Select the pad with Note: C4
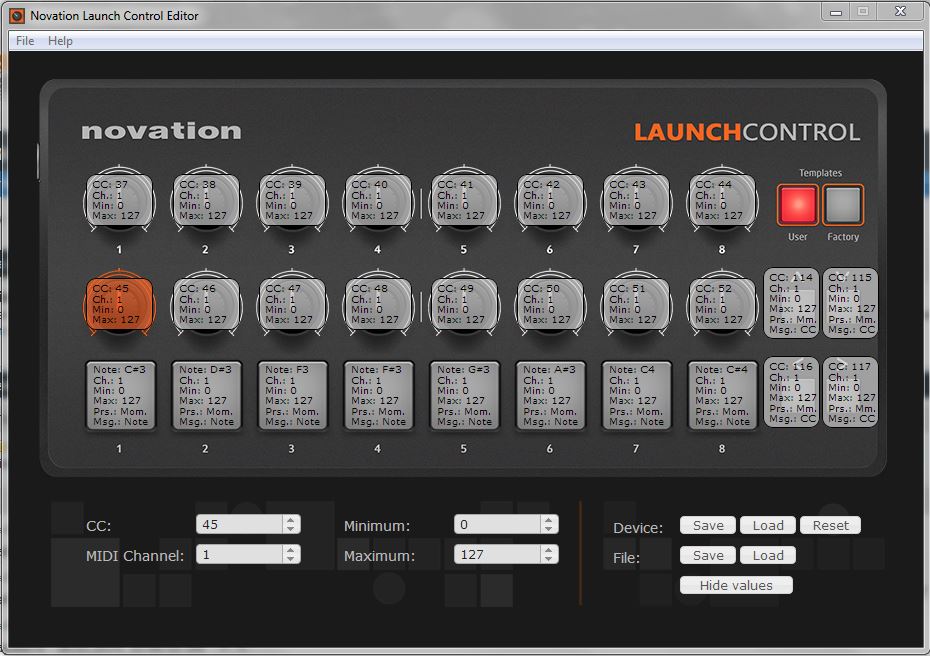 tap(636, 395)
